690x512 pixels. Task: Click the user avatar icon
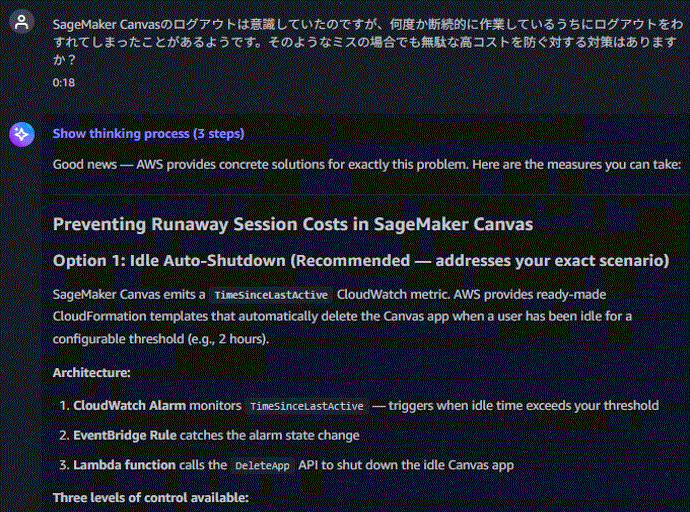22,22
